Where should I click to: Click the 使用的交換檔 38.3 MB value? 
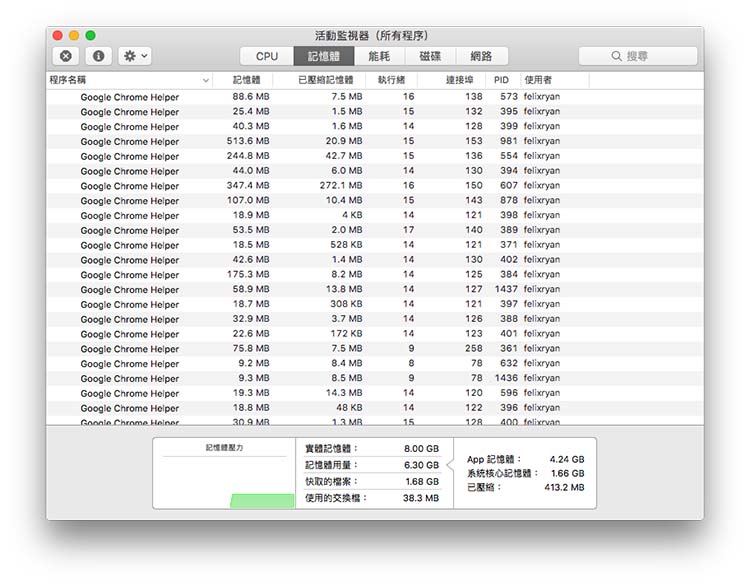tap(420, 498)
